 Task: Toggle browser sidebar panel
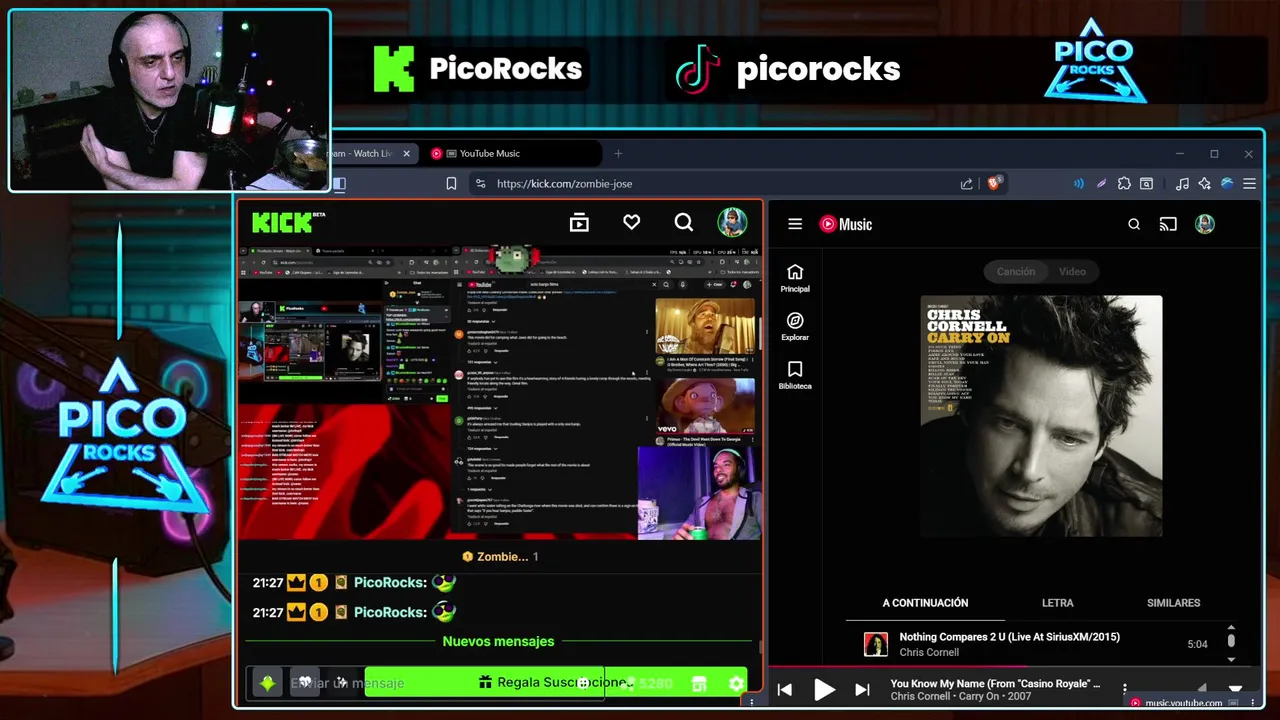(339, 183)
